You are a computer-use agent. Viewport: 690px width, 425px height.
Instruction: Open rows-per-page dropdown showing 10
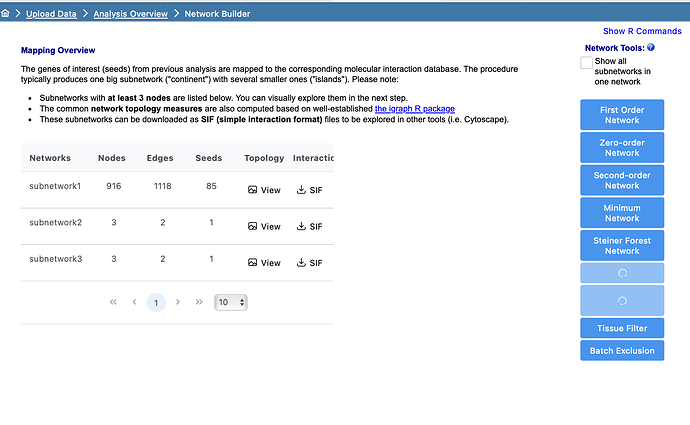tap(231, 302)
